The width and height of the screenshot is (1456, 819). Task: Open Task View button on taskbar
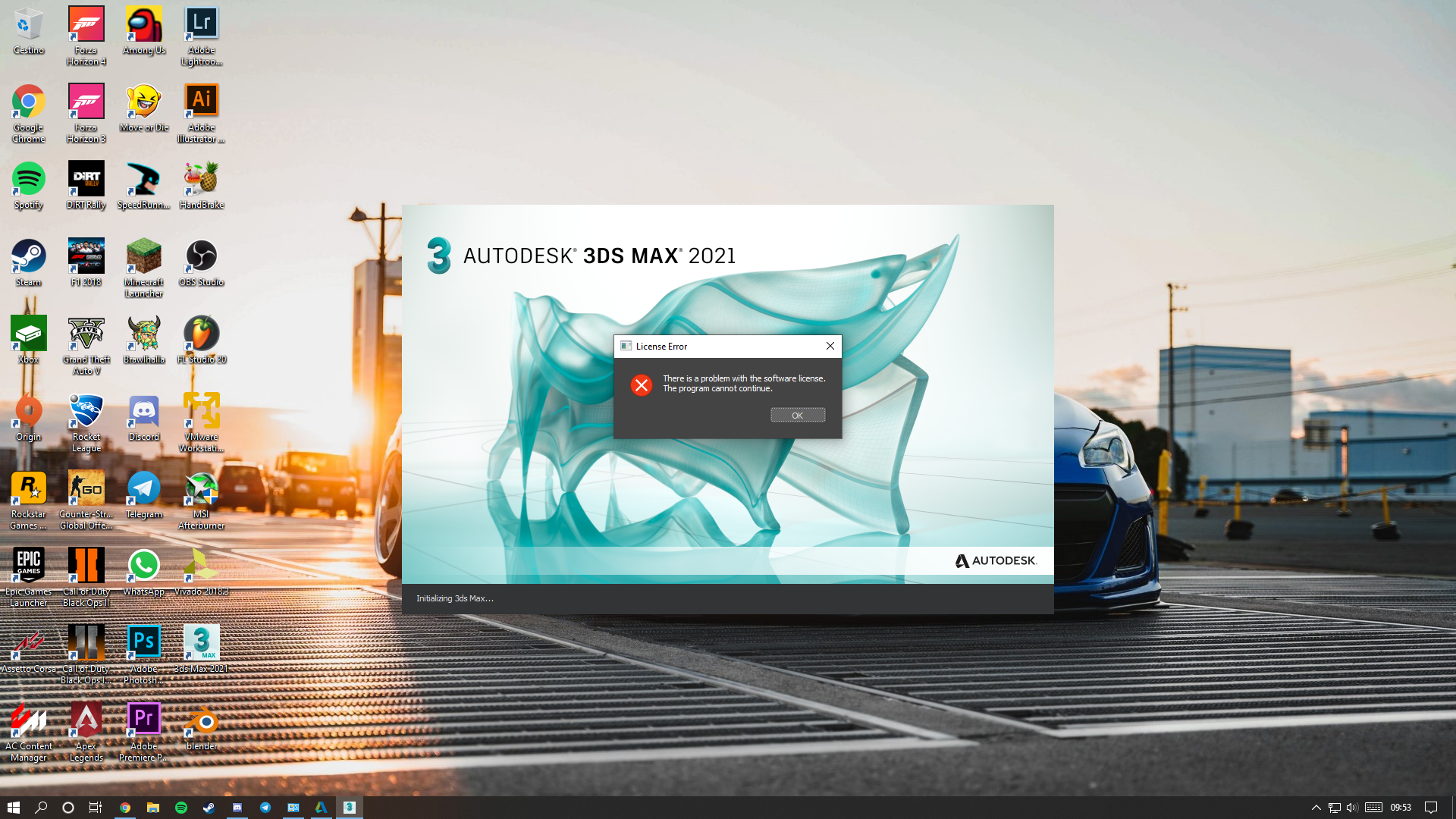click(96, 807)
